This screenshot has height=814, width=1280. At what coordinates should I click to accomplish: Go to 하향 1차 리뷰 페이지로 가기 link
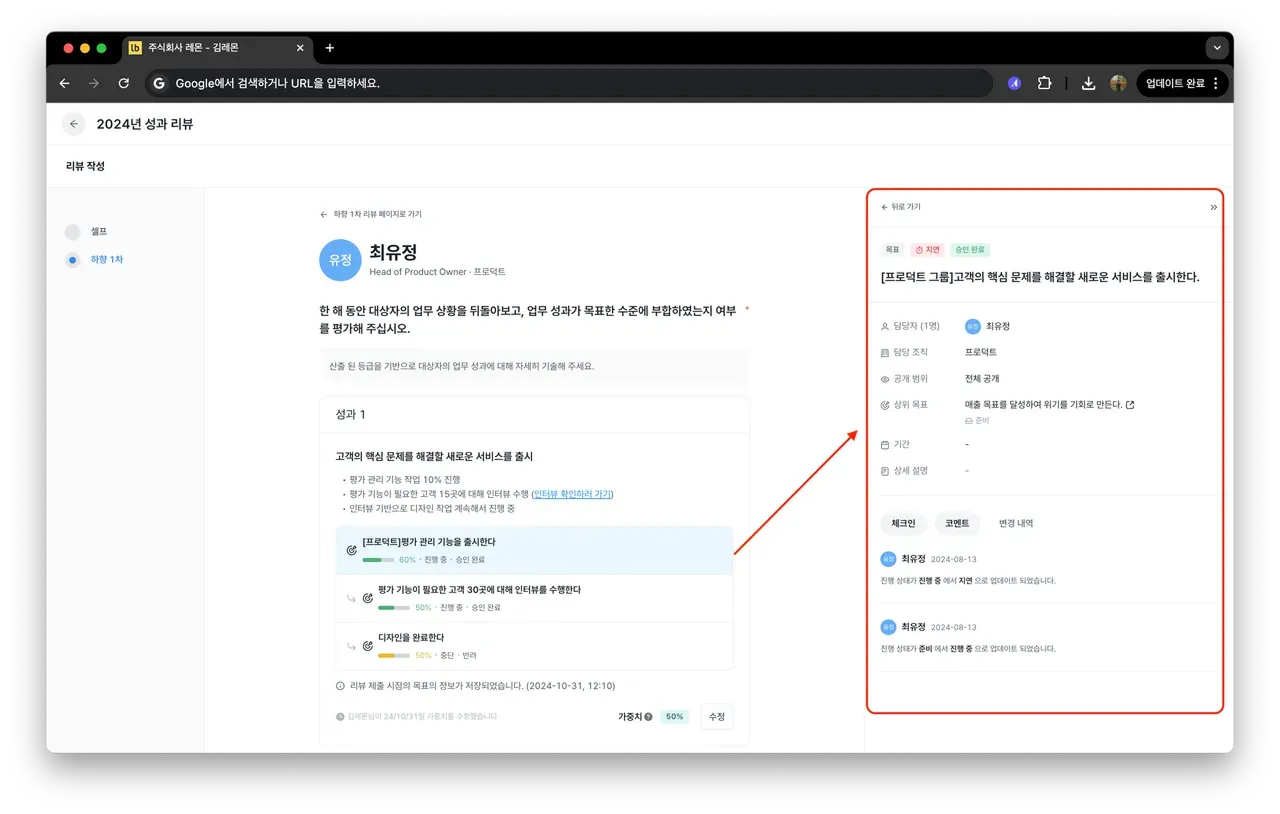tap(370, 214)
